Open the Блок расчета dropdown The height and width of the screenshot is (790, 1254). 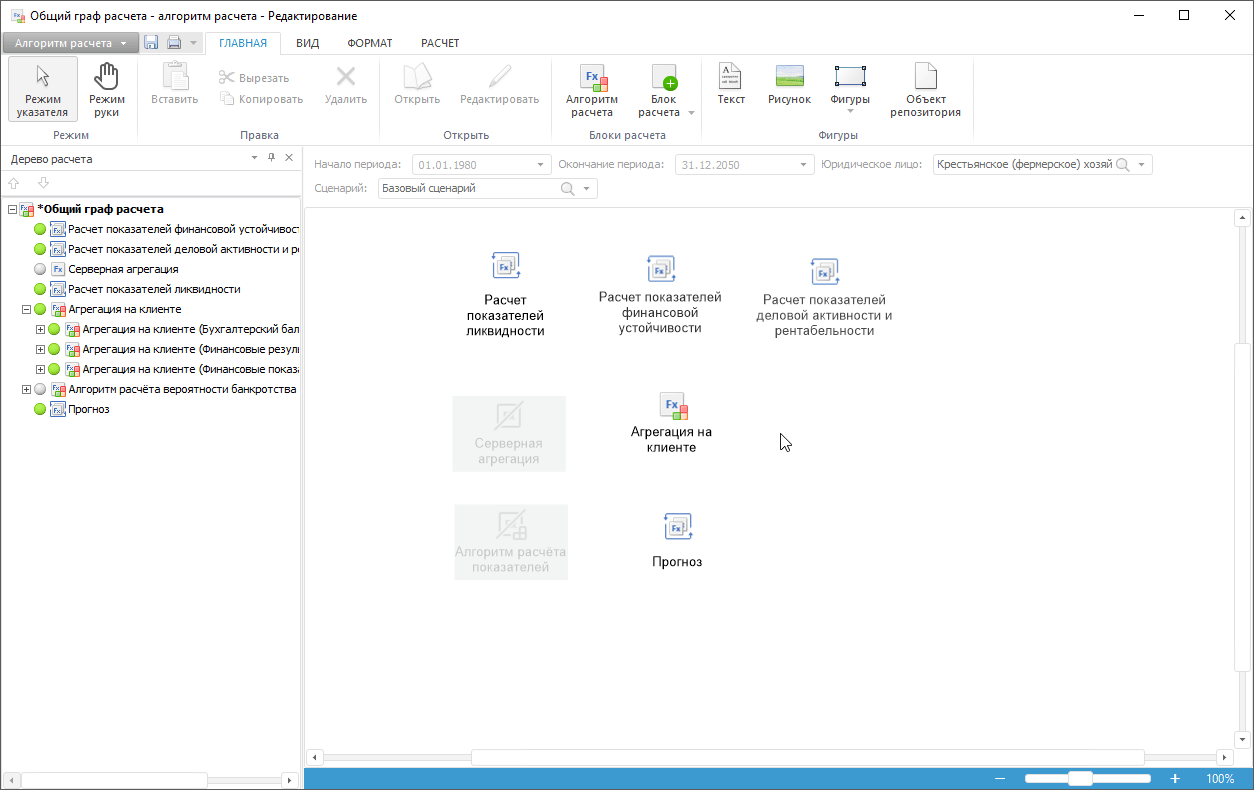(x=691, y=113)
